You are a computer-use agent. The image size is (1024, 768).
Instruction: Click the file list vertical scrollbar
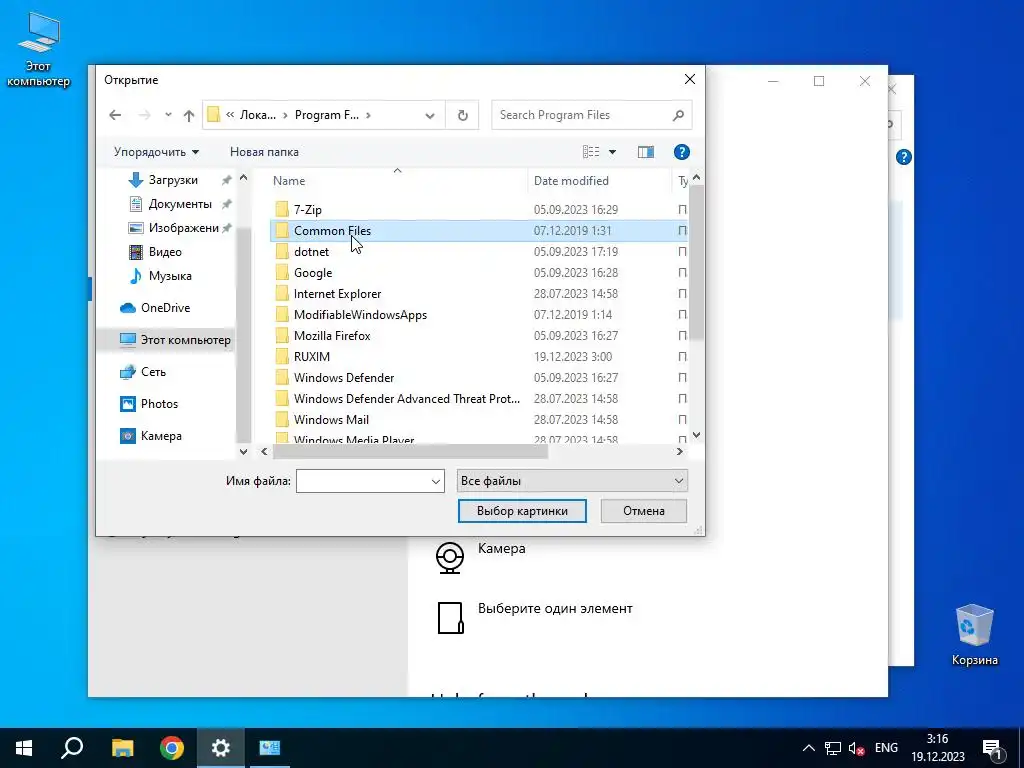(x=696, y=261)
